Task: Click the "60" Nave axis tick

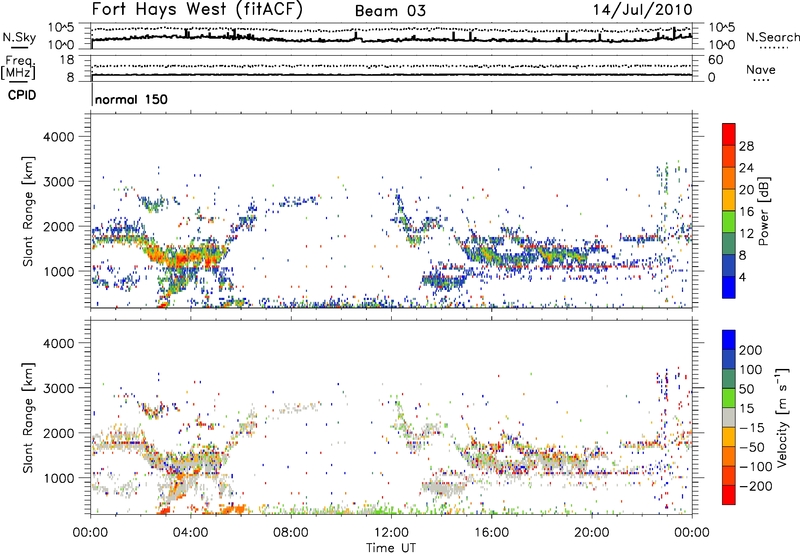Action: tap(715, 60)
